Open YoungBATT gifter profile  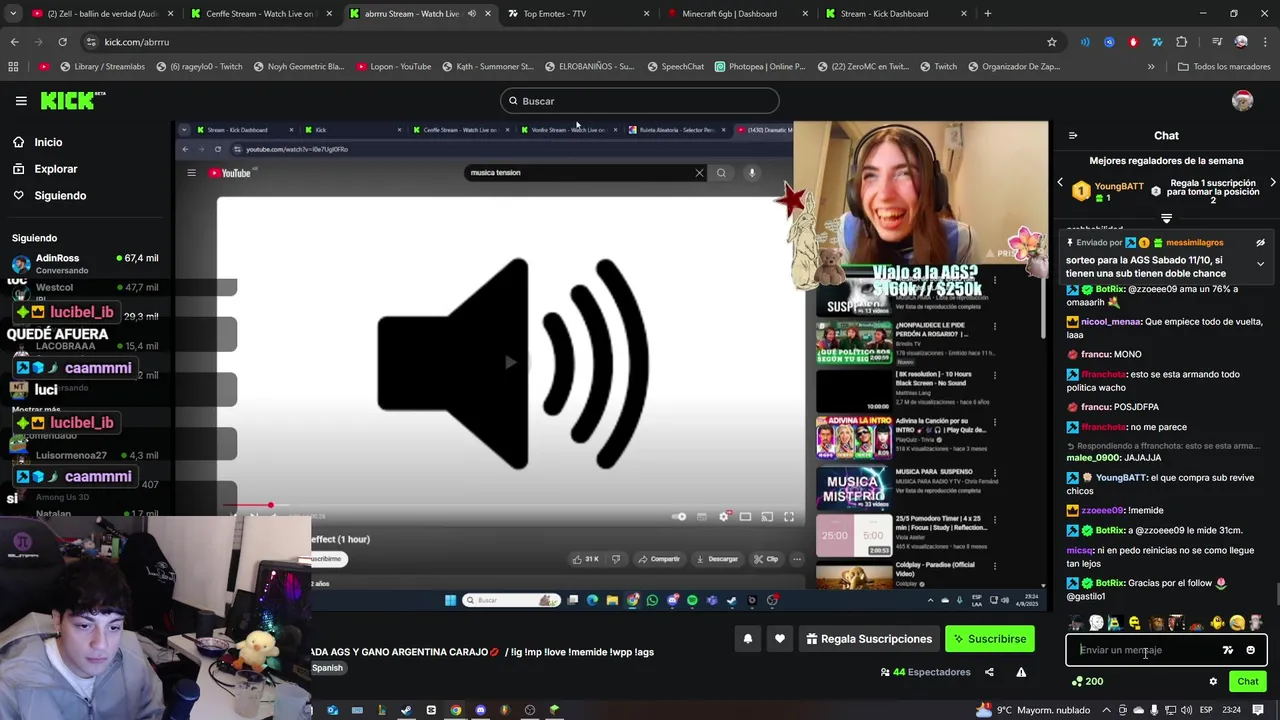(1119, 186)
